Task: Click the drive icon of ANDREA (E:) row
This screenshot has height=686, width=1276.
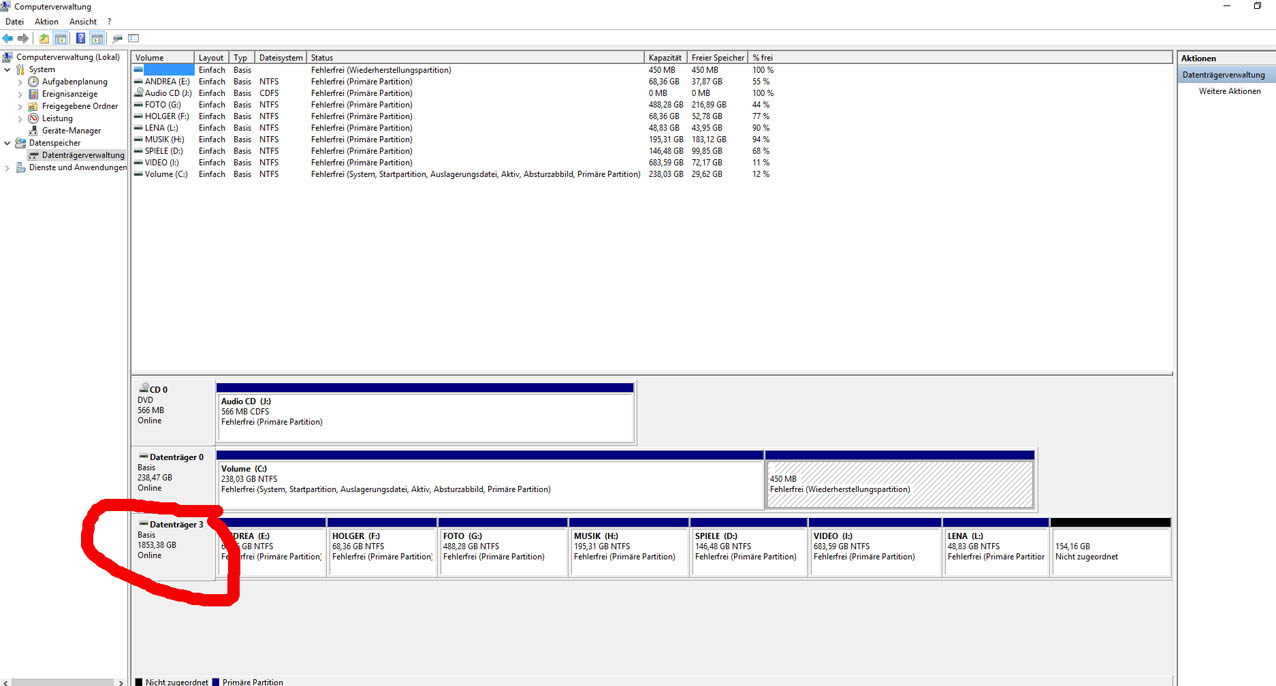Action: (139, 82)
